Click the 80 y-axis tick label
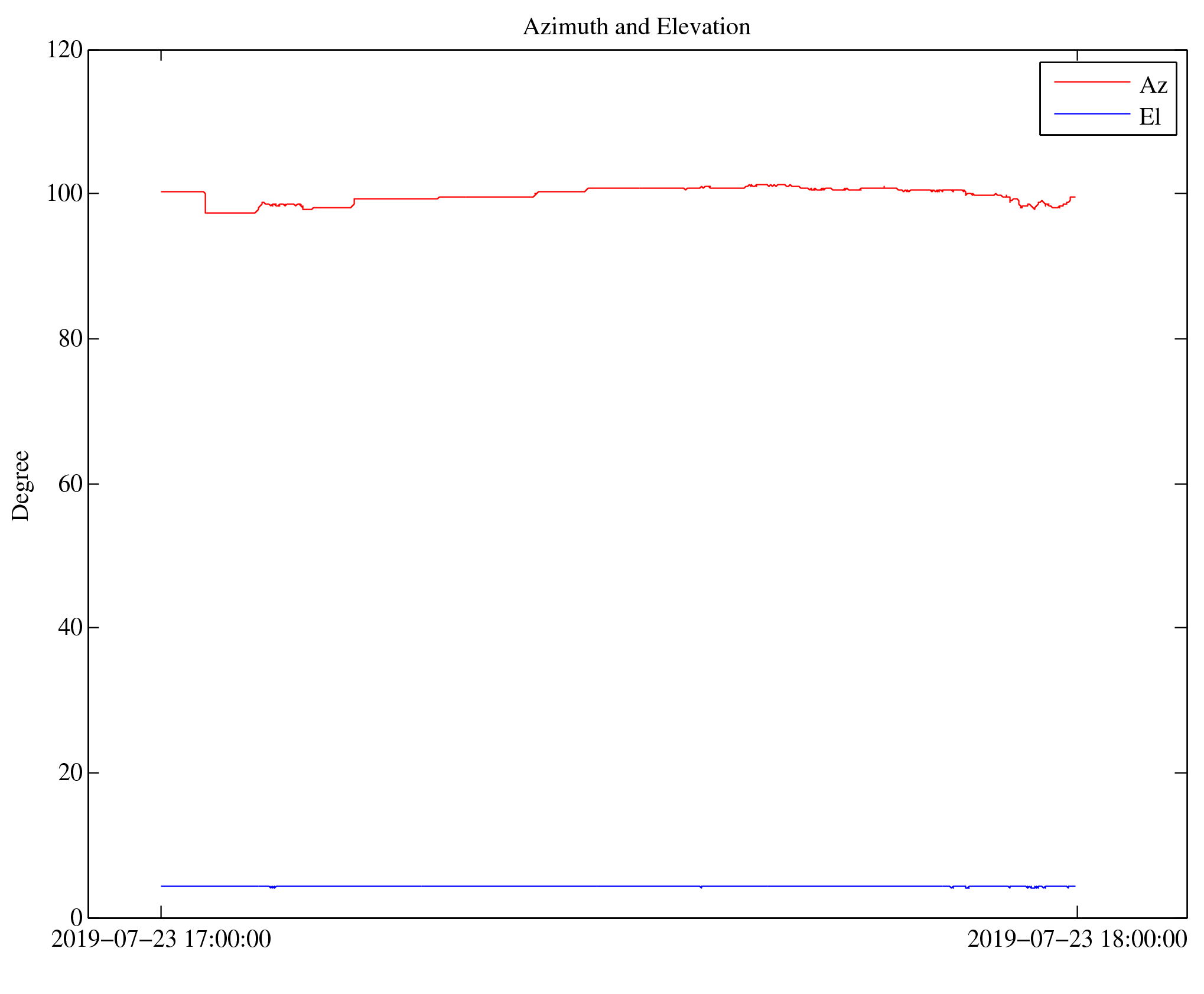1204x994 pixels. point(70,339)
